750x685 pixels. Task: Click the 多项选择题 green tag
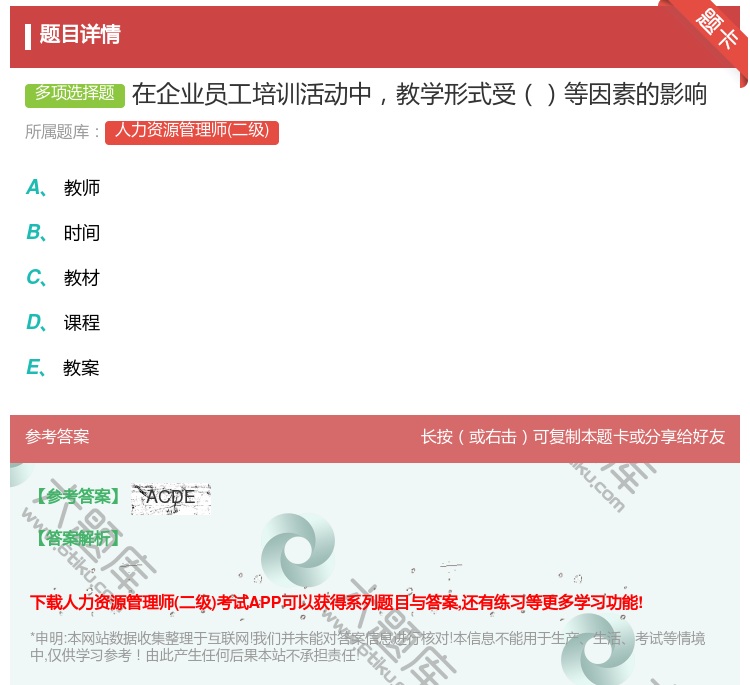[75, 94]
